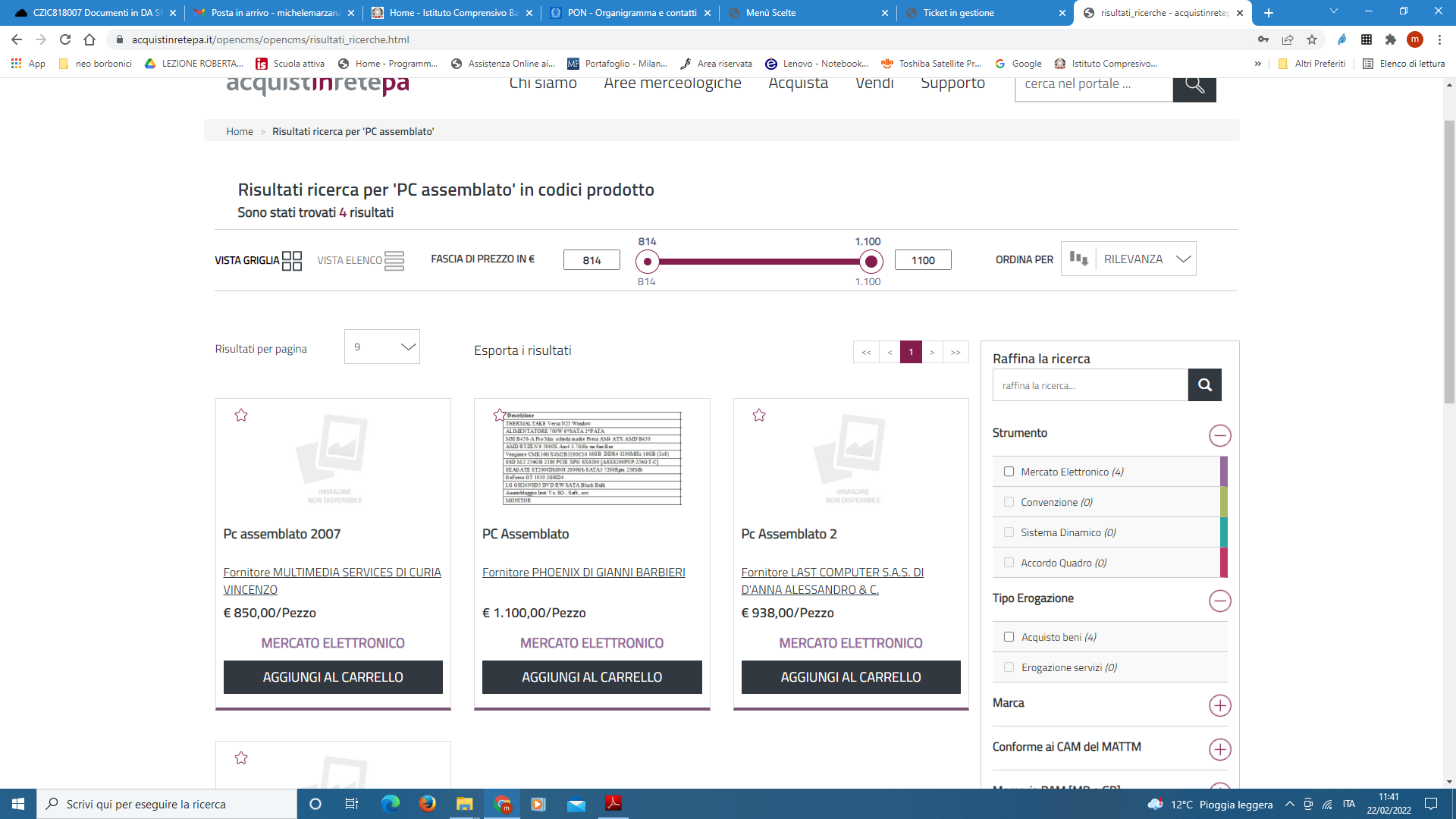The height and width of the screenshot is (819, 1456).
Task: Switch to list view icon
Action: 394,261
